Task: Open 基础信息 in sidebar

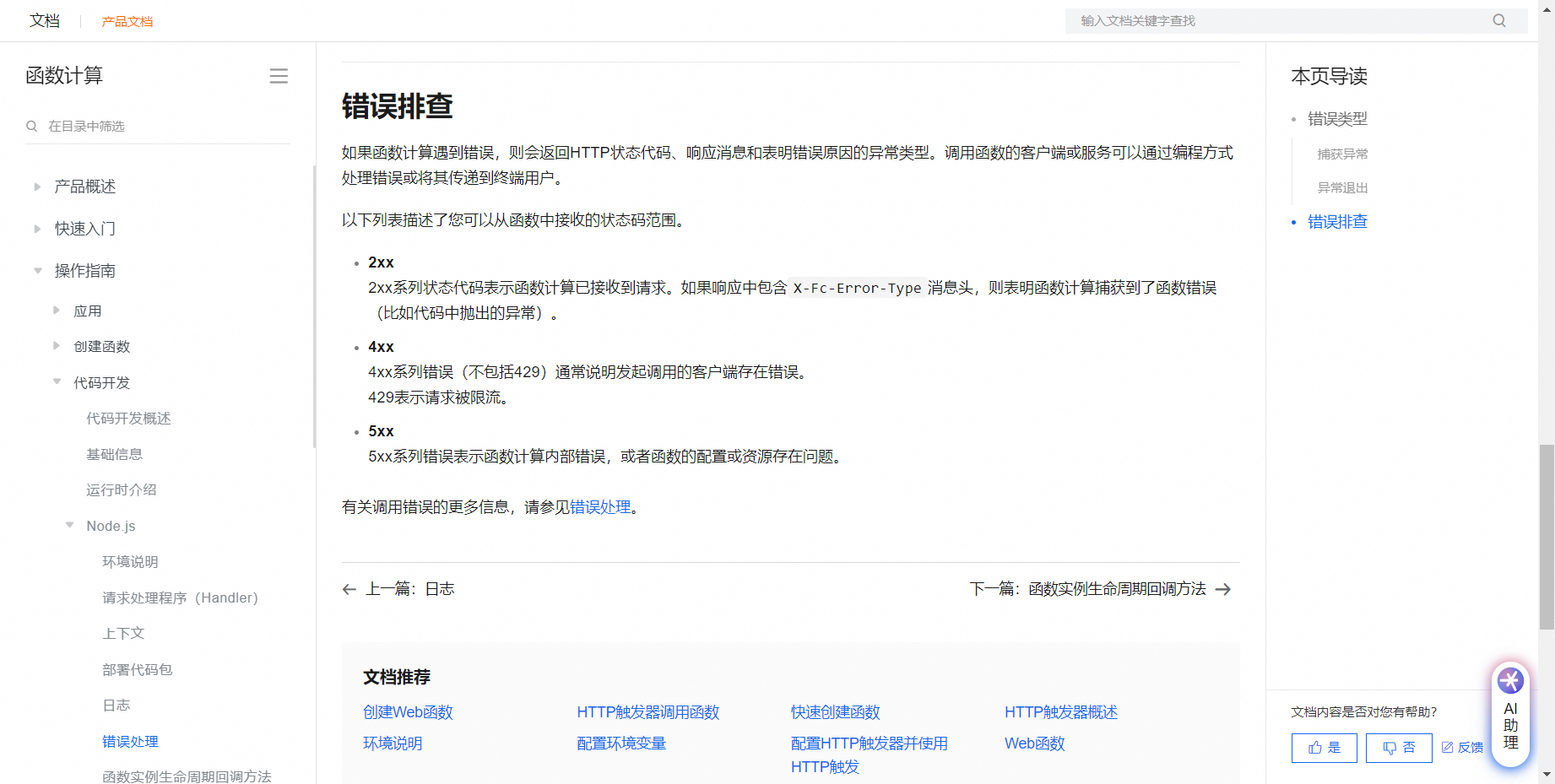Action: pos(114,454)
